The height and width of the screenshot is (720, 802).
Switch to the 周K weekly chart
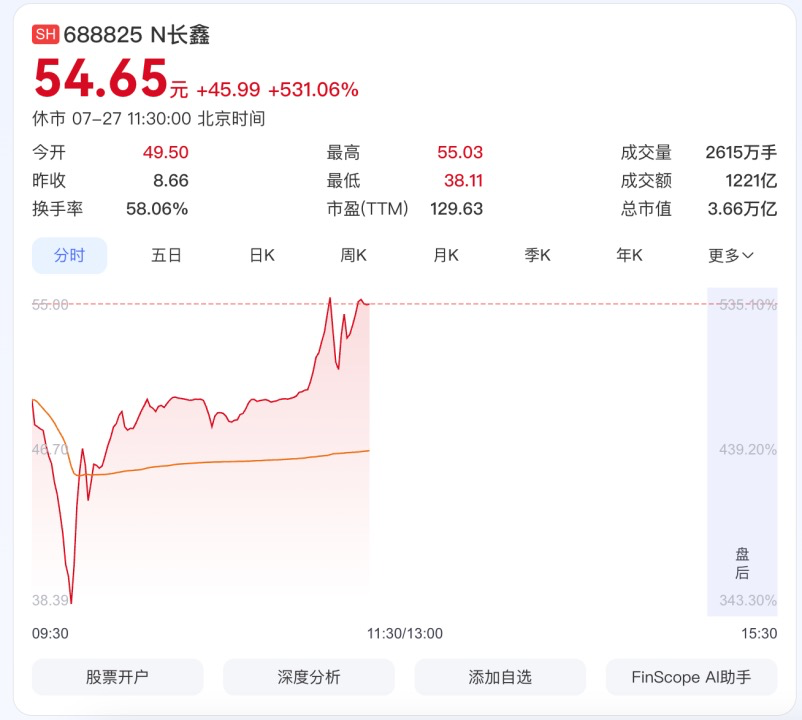point(353,255)
